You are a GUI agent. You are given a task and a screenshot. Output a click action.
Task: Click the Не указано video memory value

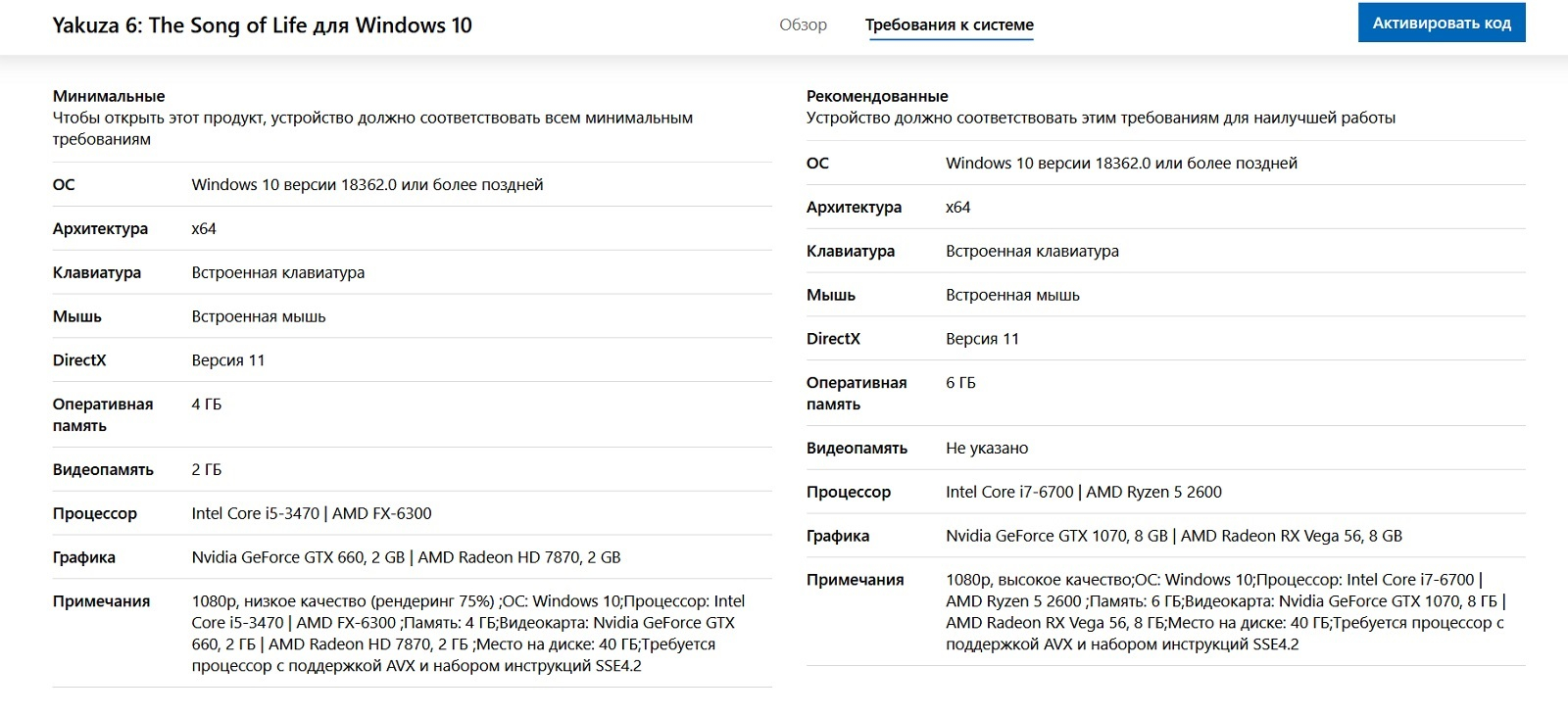coord(987,449)
